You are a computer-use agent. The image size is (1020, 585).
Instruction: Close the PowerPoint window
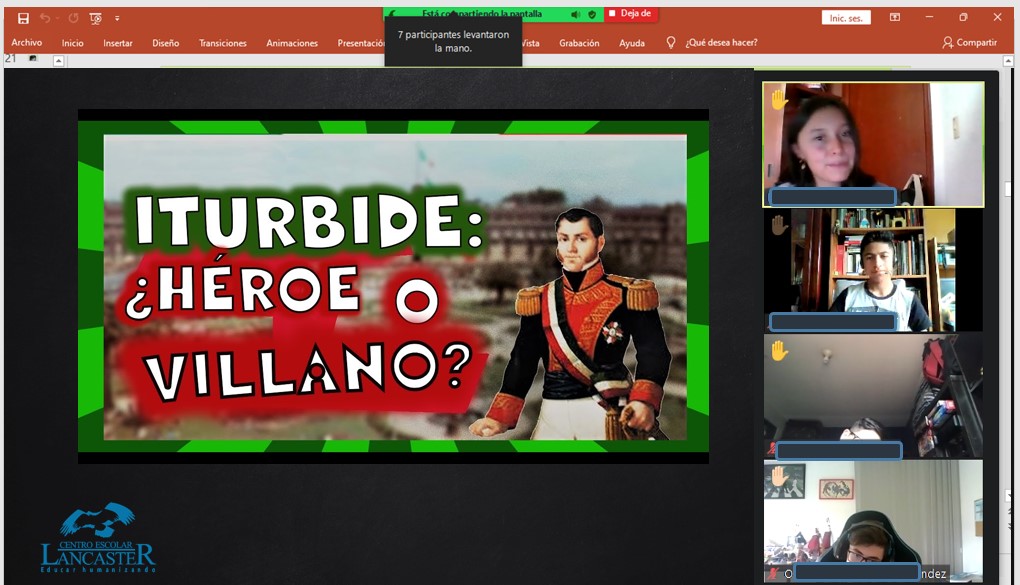coord(997,18)
